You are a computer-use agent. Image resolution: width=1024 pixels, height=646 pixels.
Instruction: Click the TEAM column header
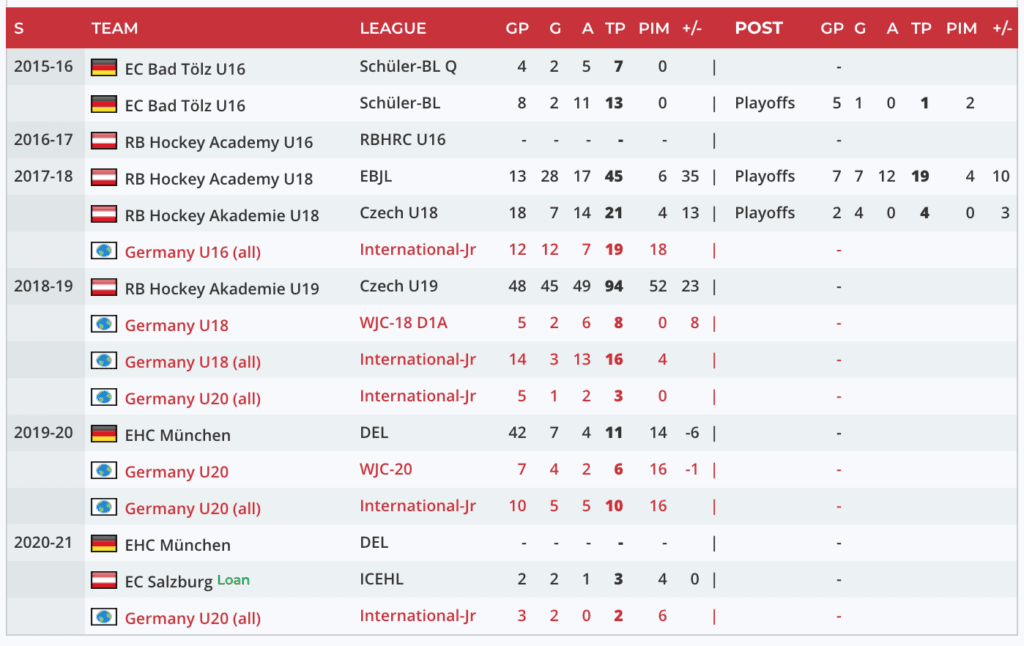pos(114,28)
